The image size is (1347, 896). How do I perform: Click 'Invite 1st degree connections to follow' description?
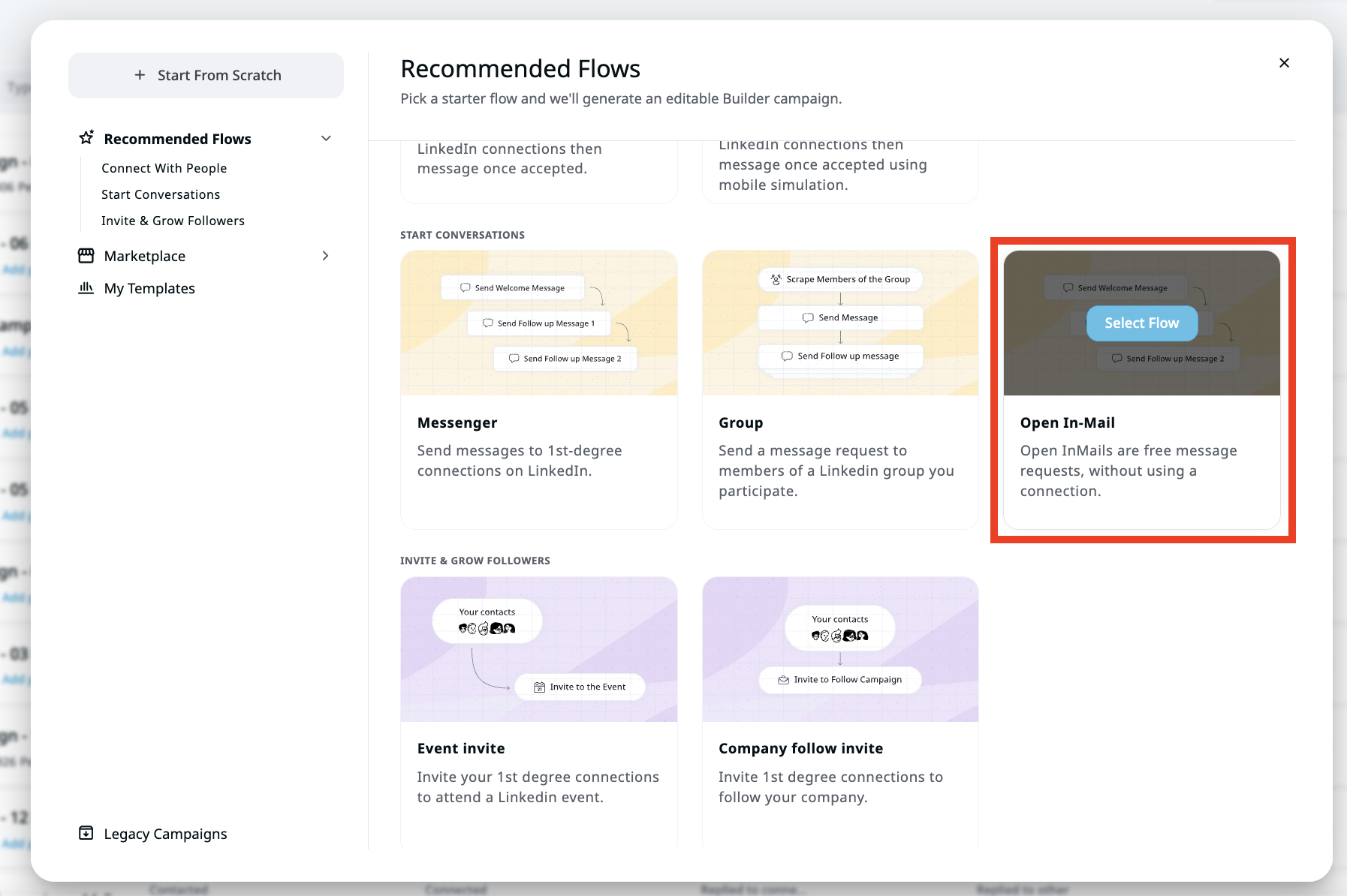(830, 786)
